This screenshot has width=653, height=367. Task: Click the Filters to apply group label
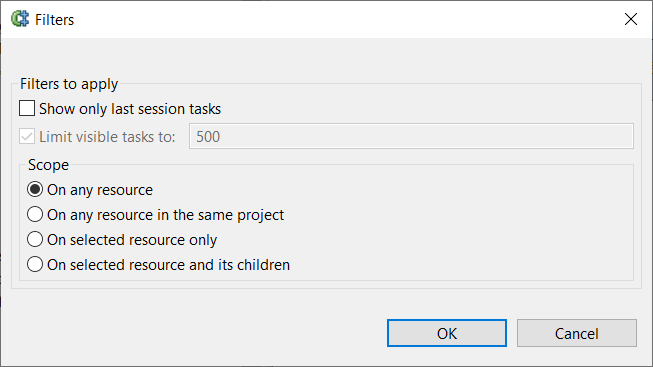click(x=69, y=84)
